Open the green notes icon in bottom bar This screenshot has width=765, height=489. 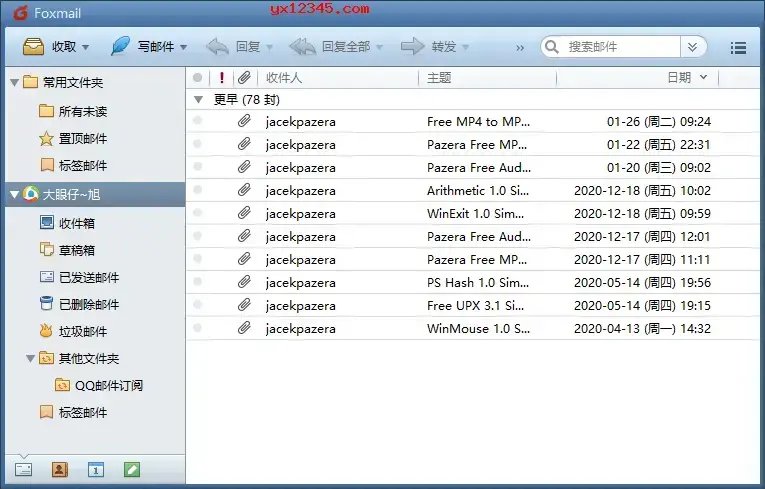[132, 469]
